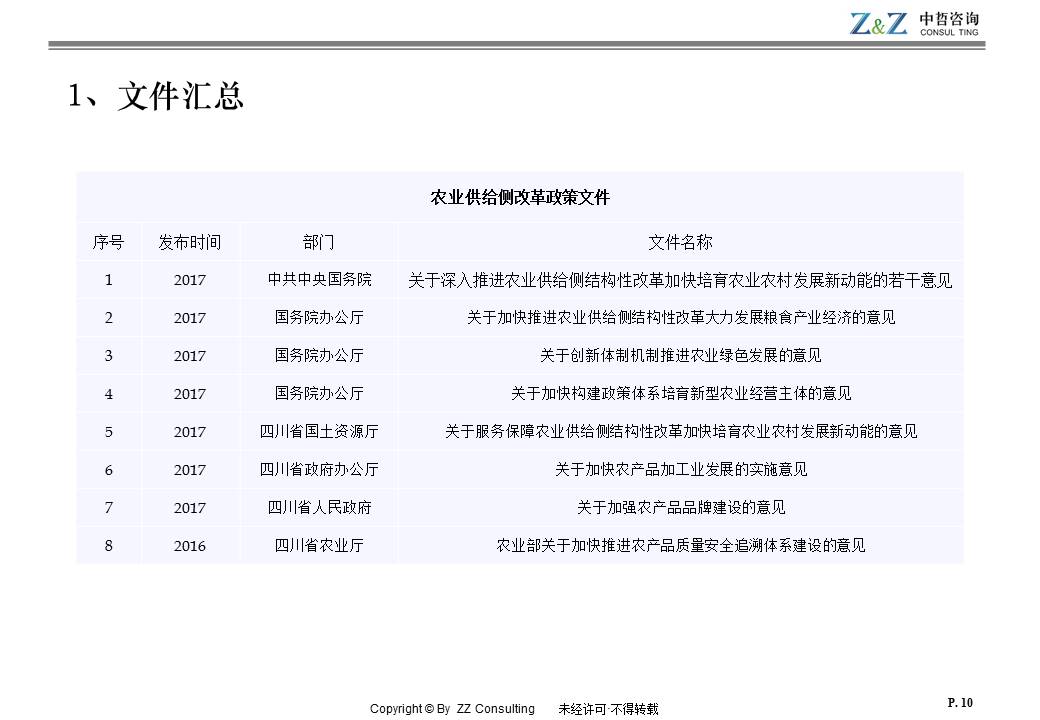Select 关于加强农产品品牌建设的意见 document name
Image resolution: width=1040 pixels, height=720 pixels.
click(x=680, y=508)
